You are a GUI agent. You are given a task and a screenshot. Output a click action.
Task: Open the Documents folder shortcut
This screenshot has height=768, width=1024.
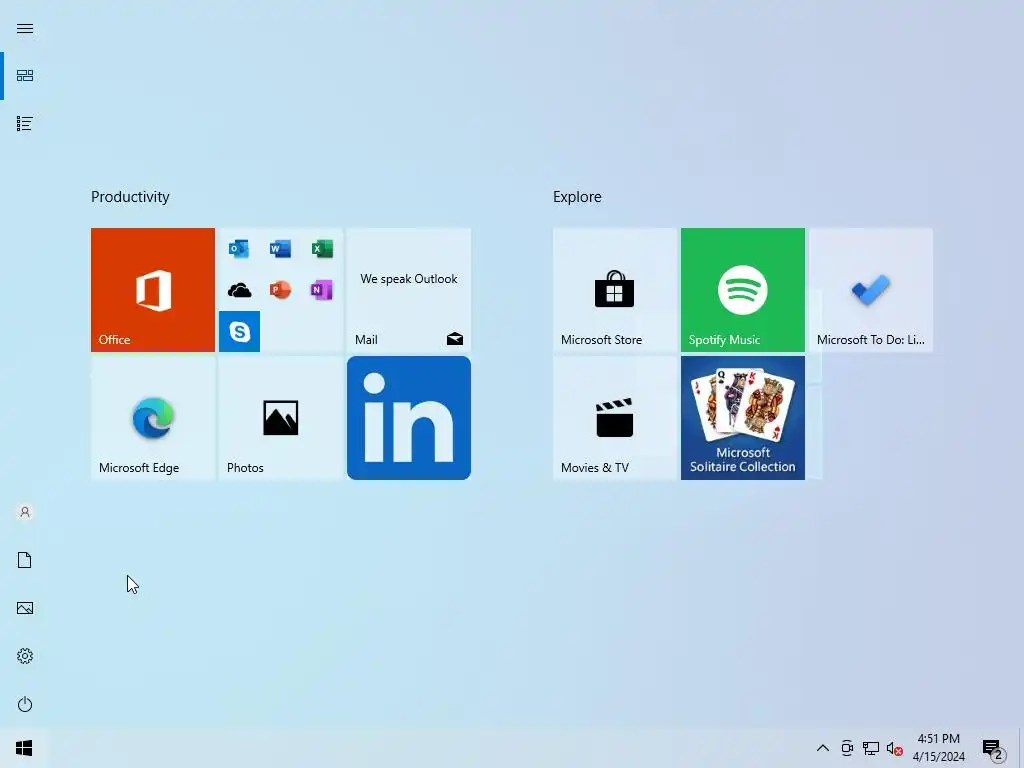coord(25,560)
